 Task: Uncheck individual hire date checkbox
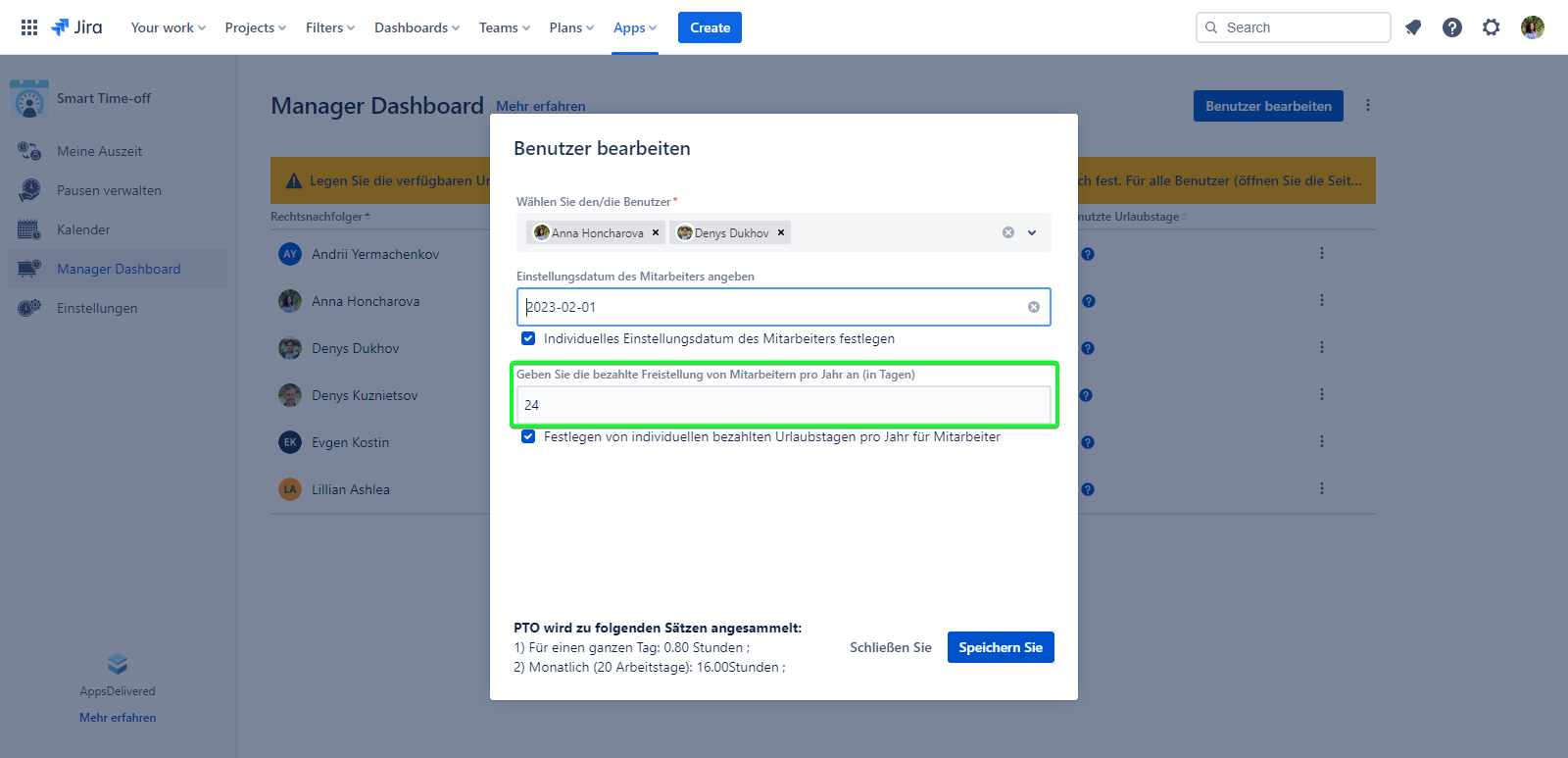click(528, 338)
